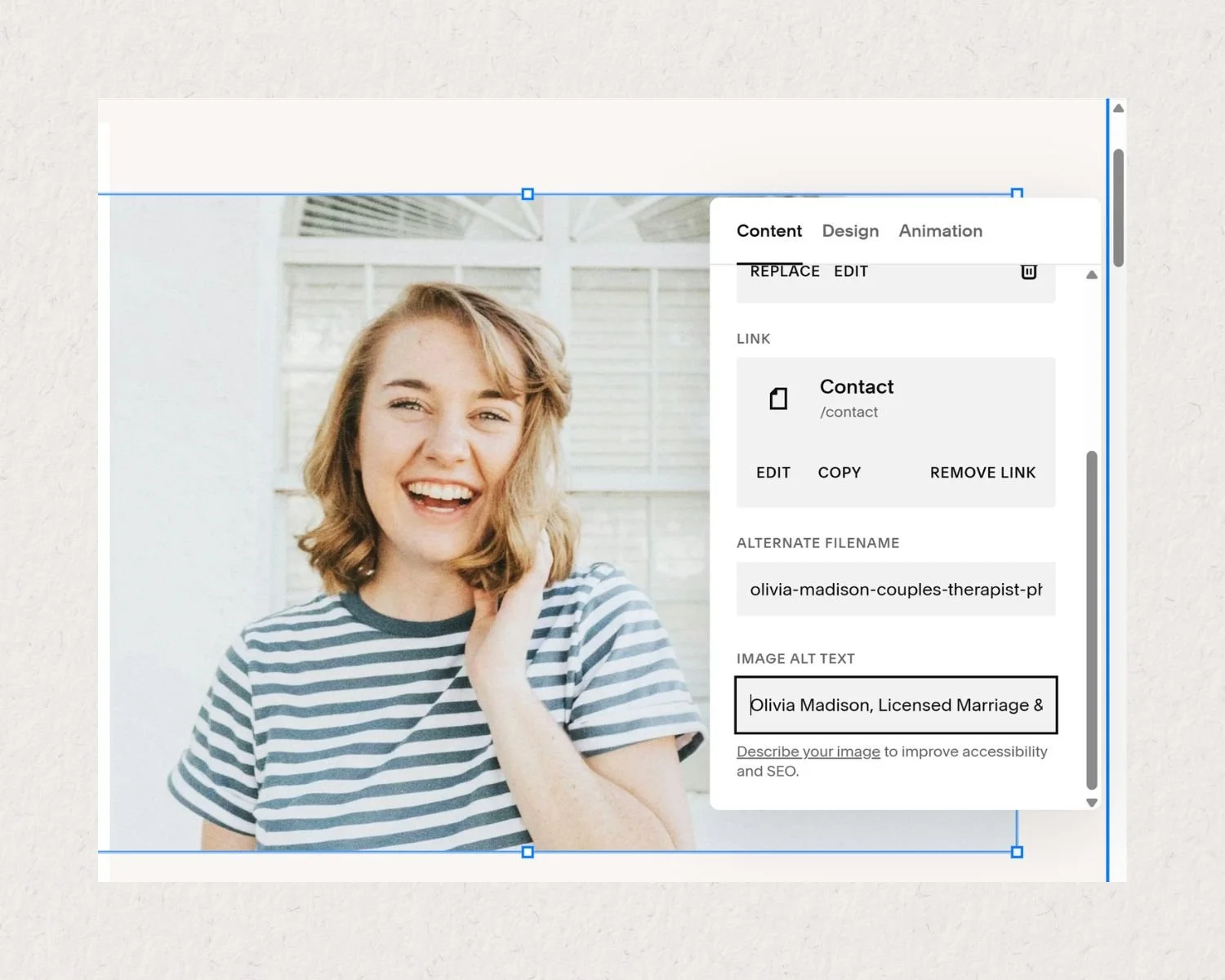Click the top center resize handle
The height and width of the screenshot is (980, 1225).
[528, 194]
